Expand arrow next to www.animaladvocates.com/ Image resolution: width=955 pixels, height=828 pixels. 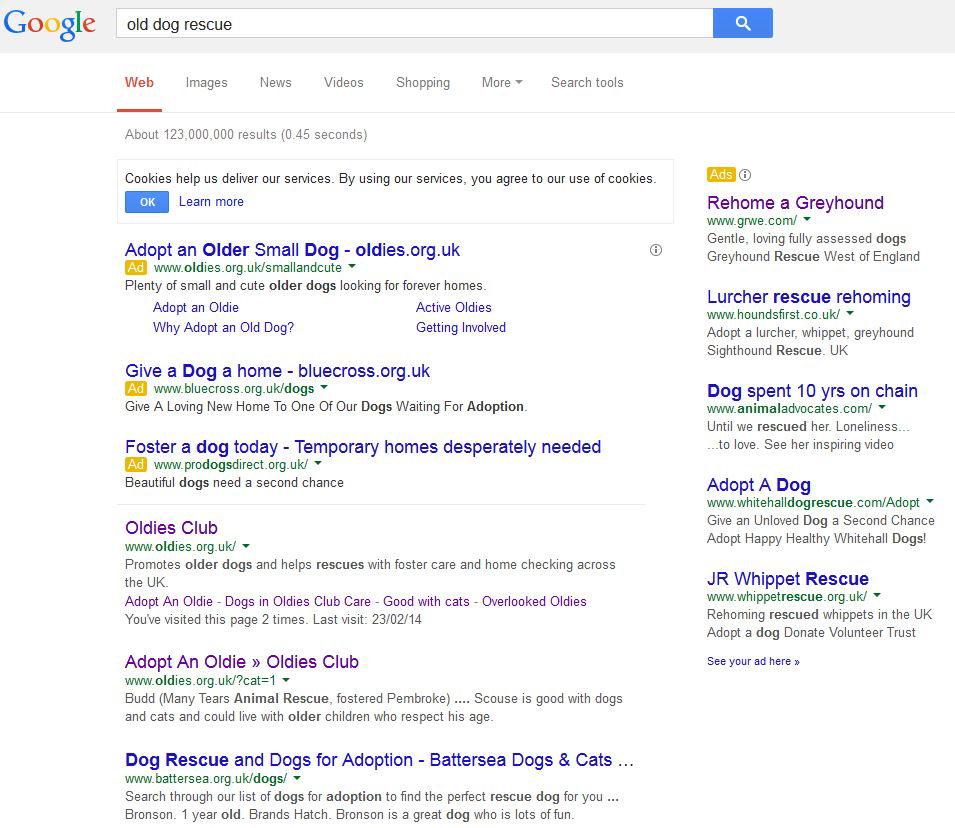click(x=882, y=407)
